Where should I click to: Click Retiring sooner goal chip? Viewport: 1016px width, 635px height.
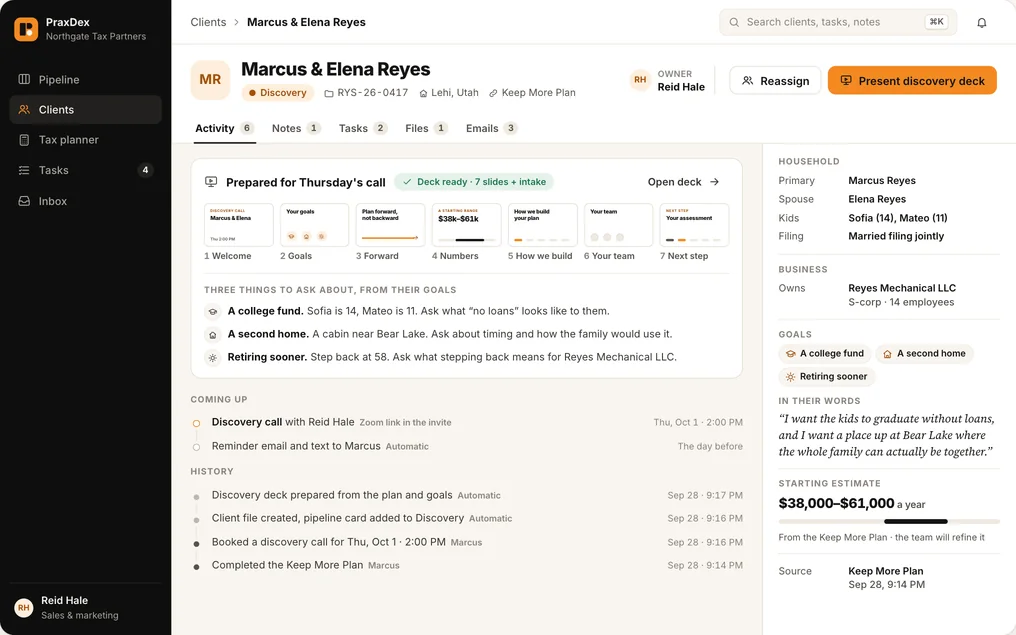click(x=827, y=376)
